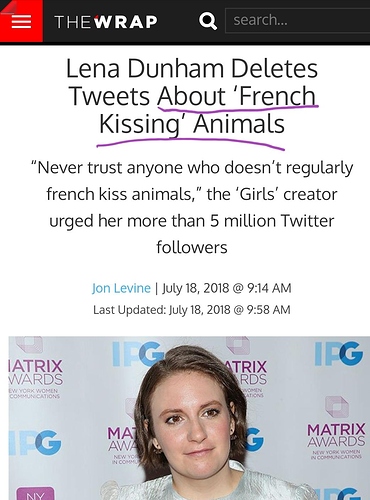Click the Lena Dunham headline title
The image size is (370, 500).
(x=192, y=96)
